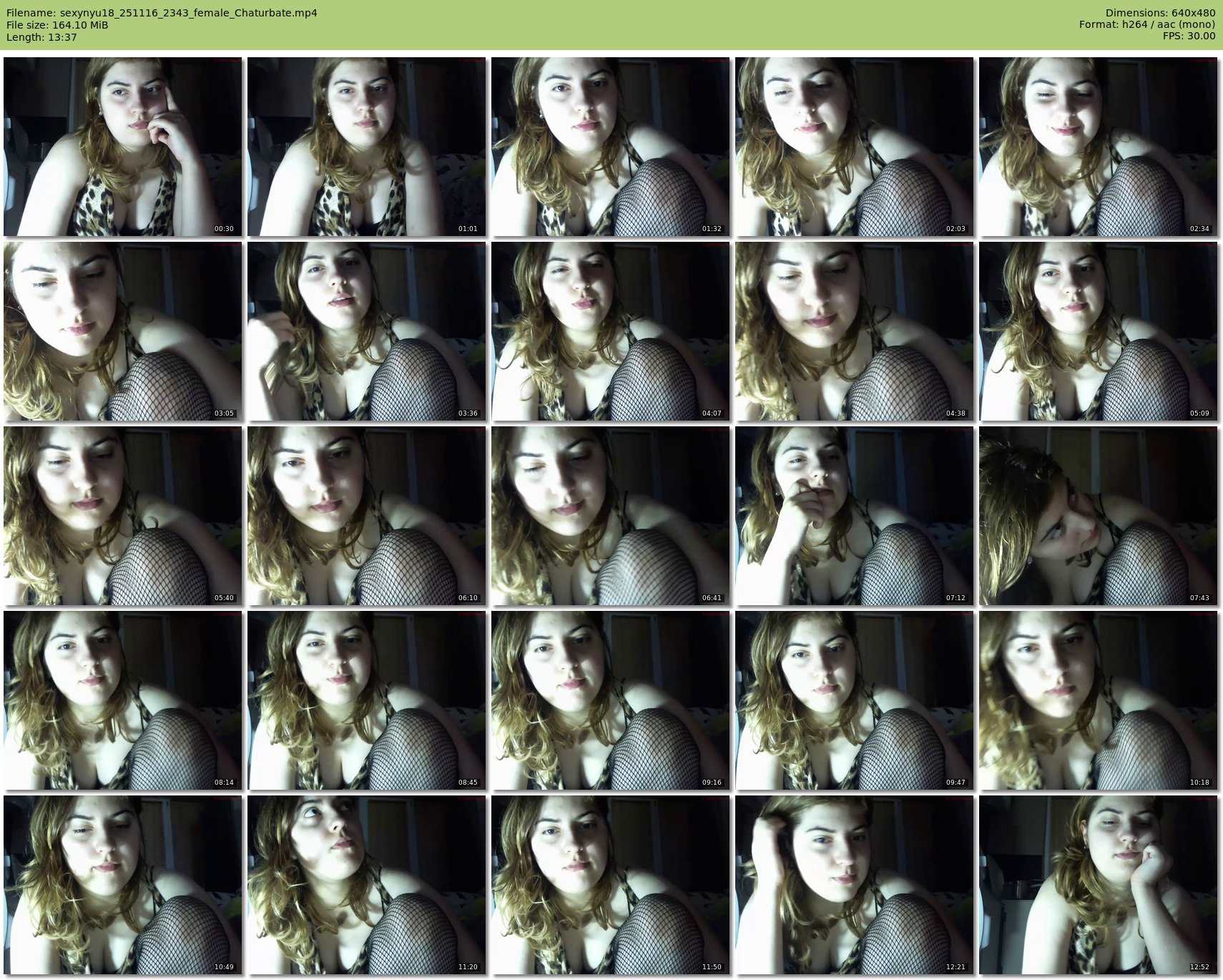Screen dimensions: 1223x980
Task: Click the 12:21 frame thumbnail
Action: tap(854, 885)
